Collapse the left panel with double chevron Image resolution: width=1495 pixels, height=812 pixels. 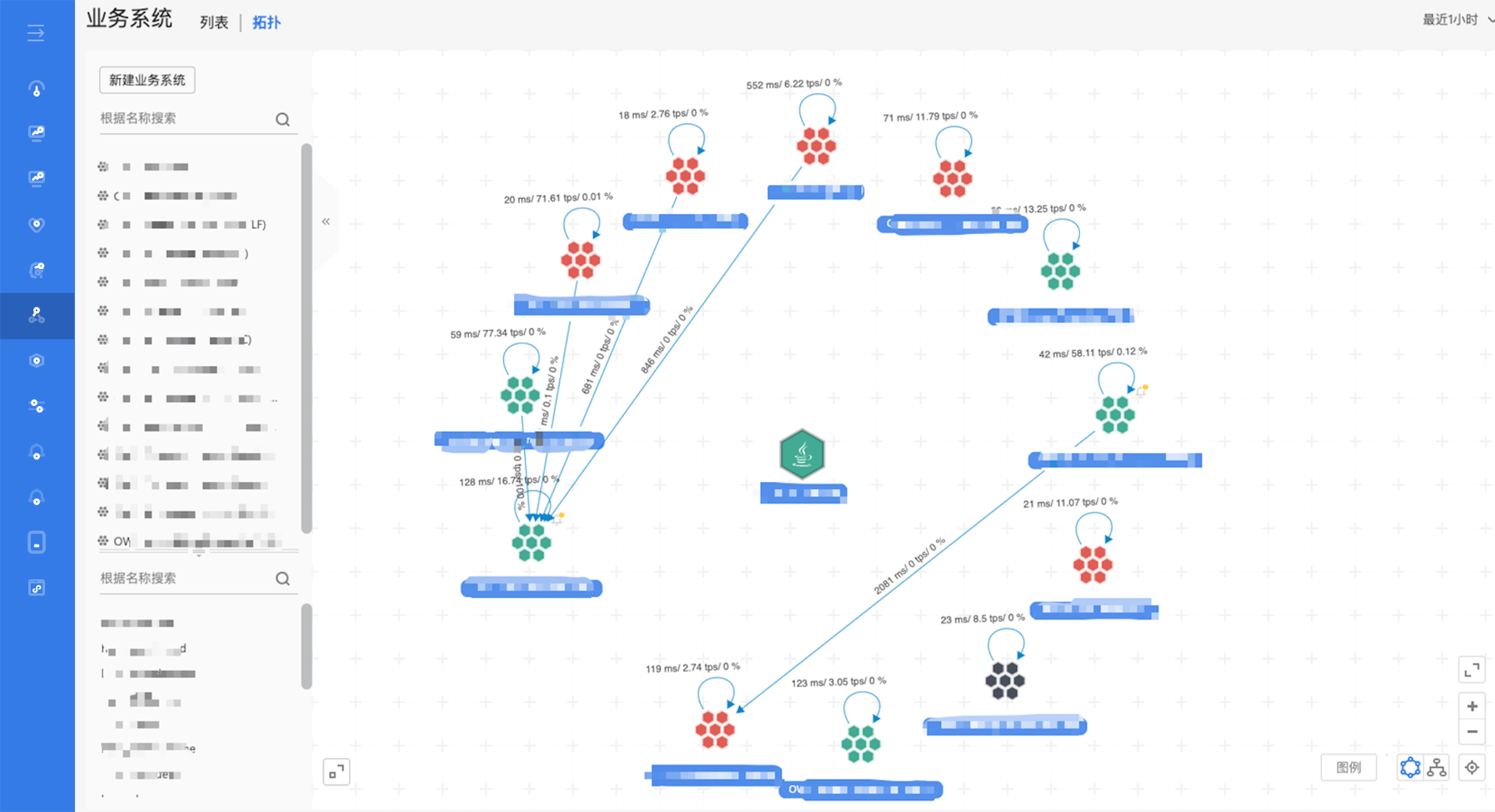tap(326, 221)
